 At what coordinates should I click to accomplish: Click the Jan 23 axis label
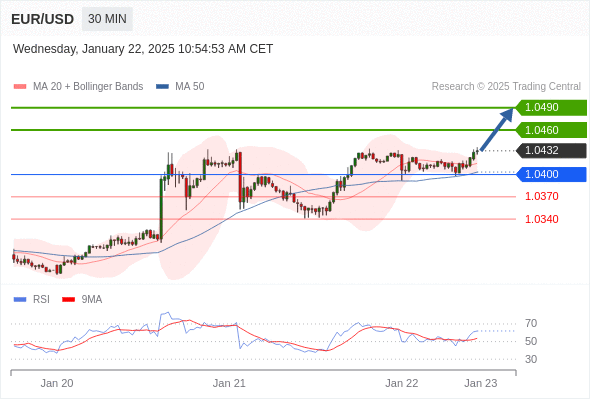(481, 383)
